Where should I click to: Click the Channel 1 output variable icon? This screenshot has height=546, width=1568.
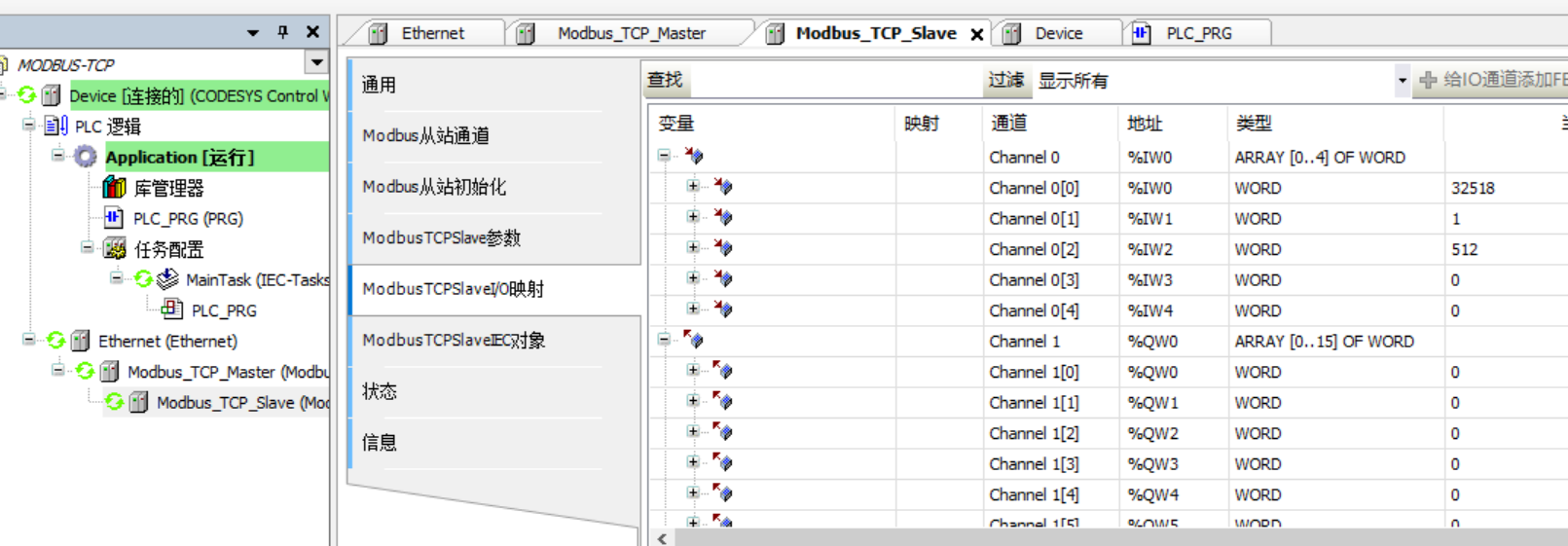[694, 341]
